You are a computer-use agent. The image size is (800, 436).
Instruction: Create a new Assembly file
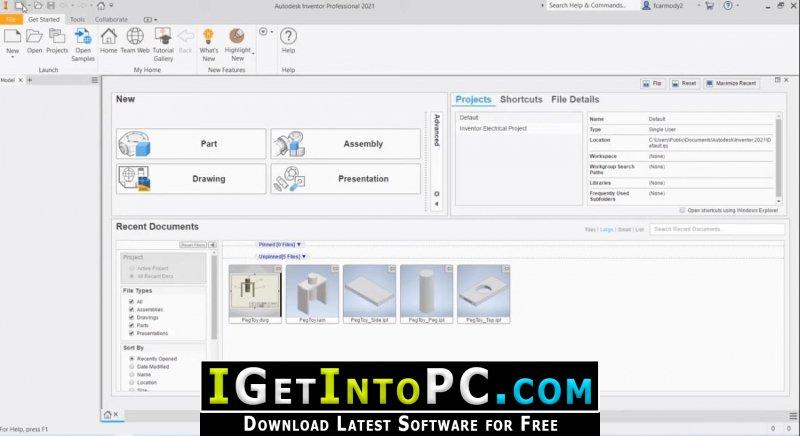coord(345,144)
